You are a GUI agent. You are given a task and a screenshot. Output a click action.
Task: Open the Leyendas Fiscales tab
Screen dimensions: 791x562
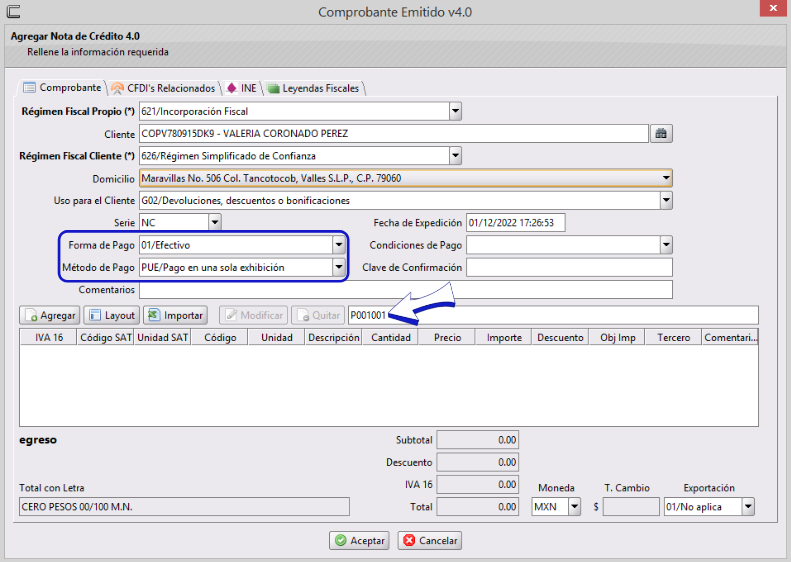click(x=314, y=88)
